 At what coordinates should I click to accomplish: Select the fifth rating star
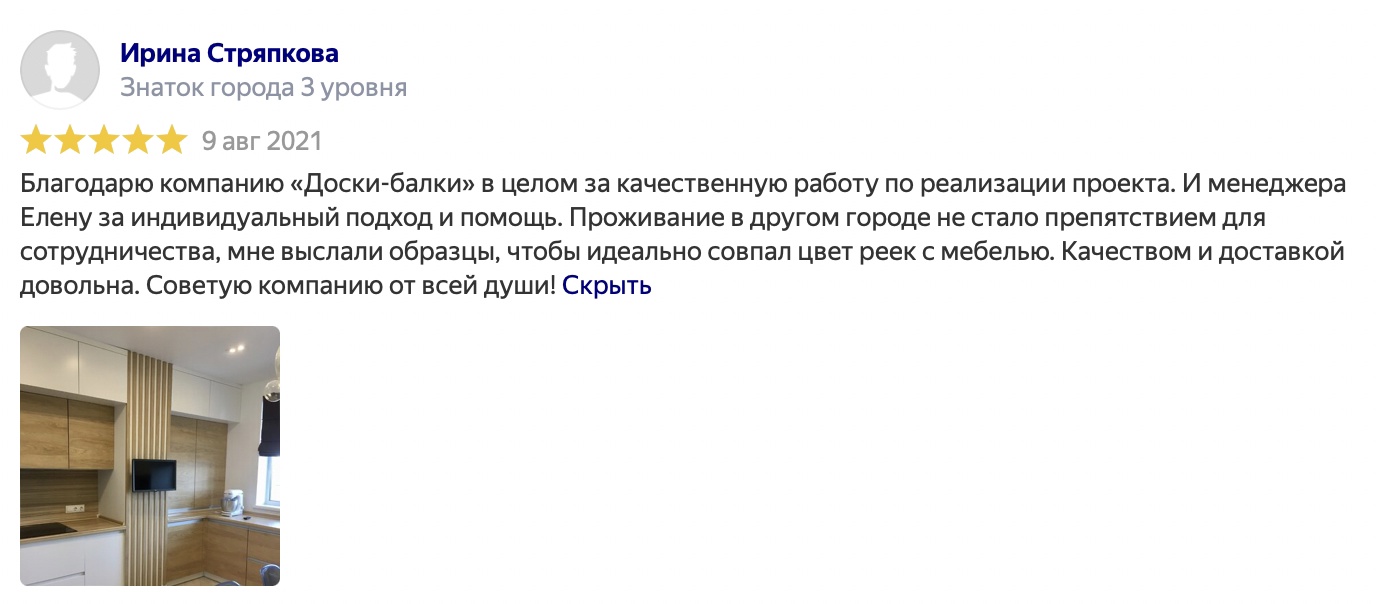171,140
